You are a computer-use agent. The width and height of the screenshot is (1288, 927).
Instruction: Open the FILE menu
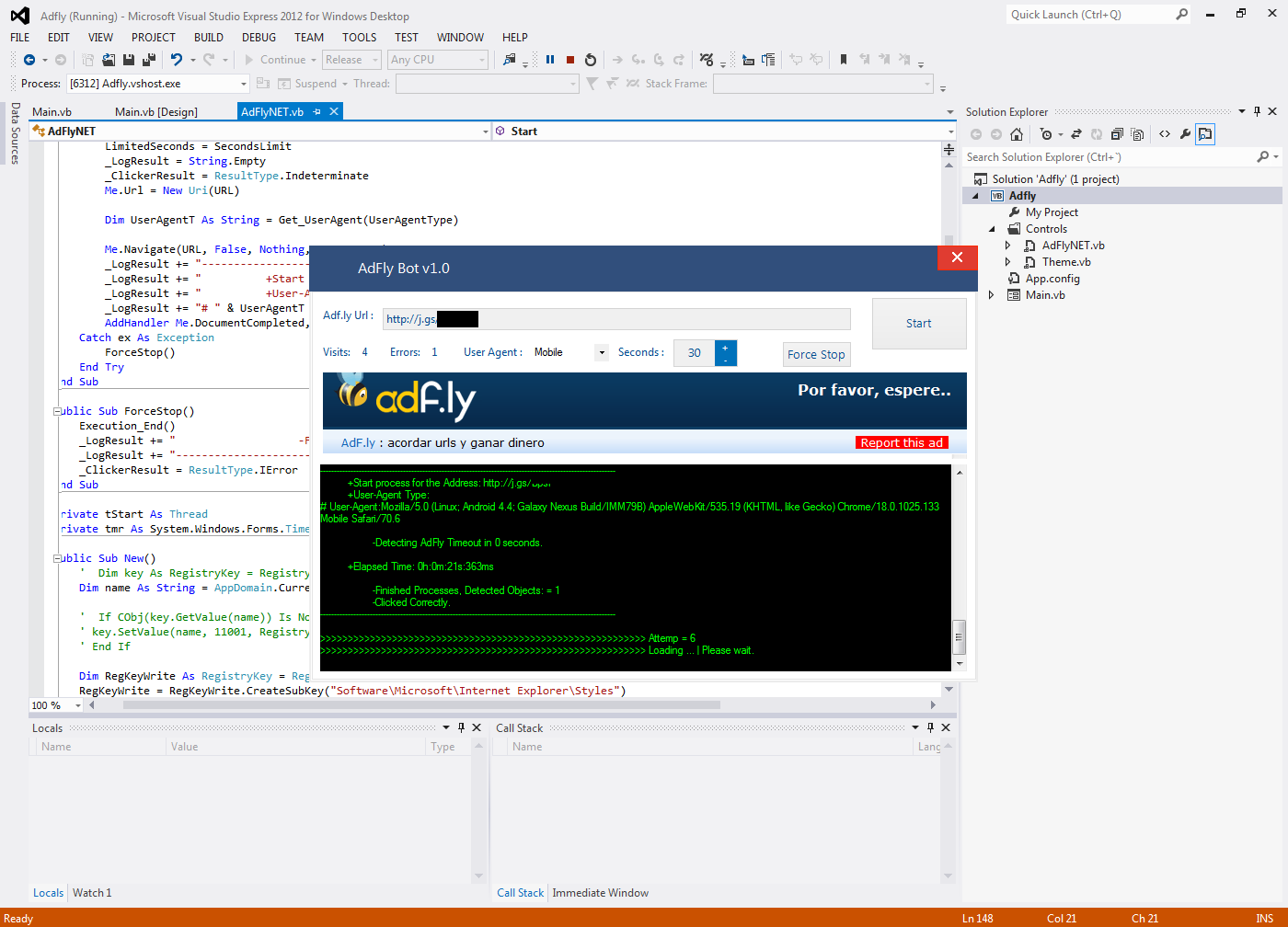tap(20, 38)
